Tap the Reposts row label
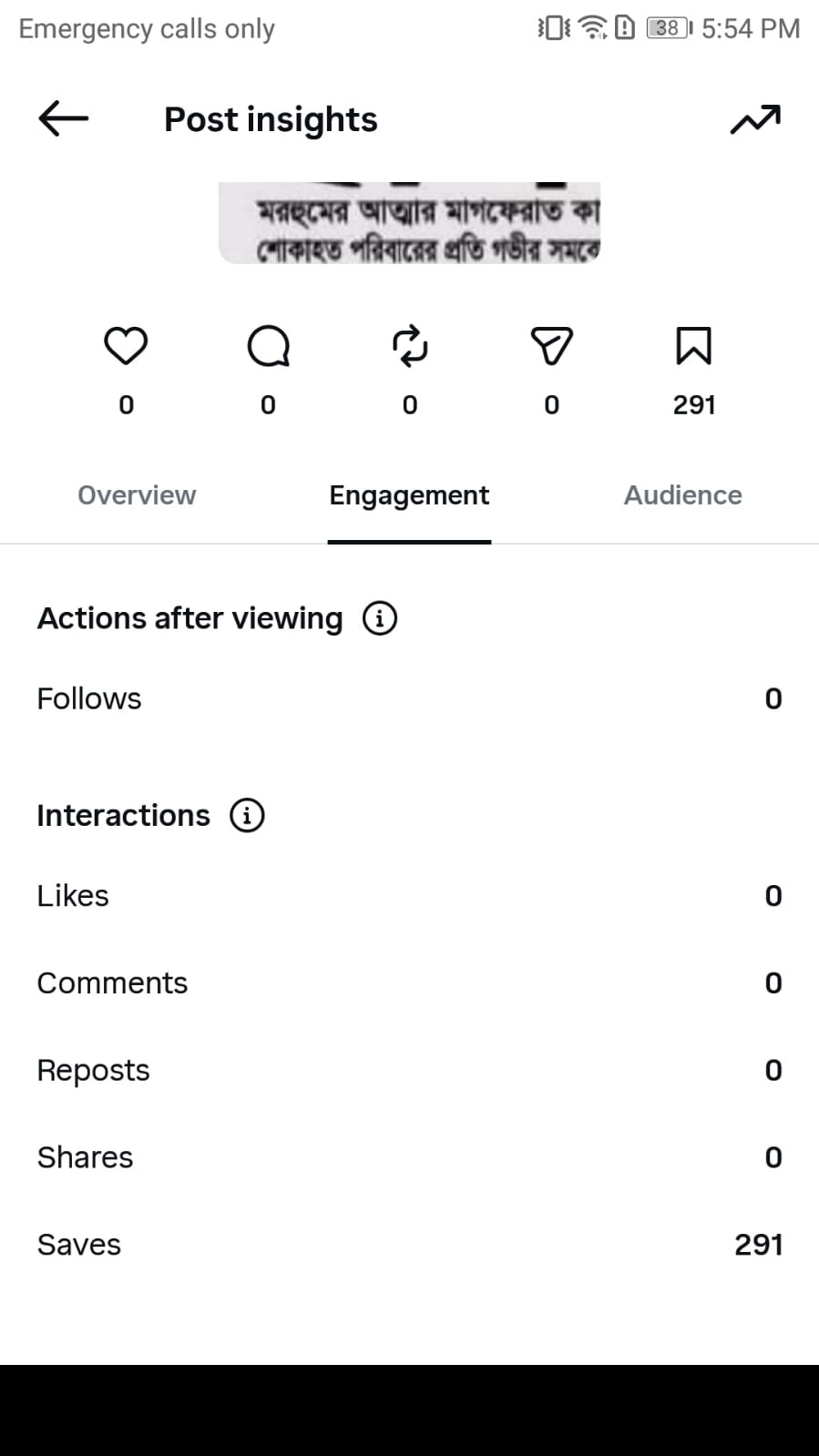The height and width of the screenshot is (1456, 819). [x=93, y=1071]
